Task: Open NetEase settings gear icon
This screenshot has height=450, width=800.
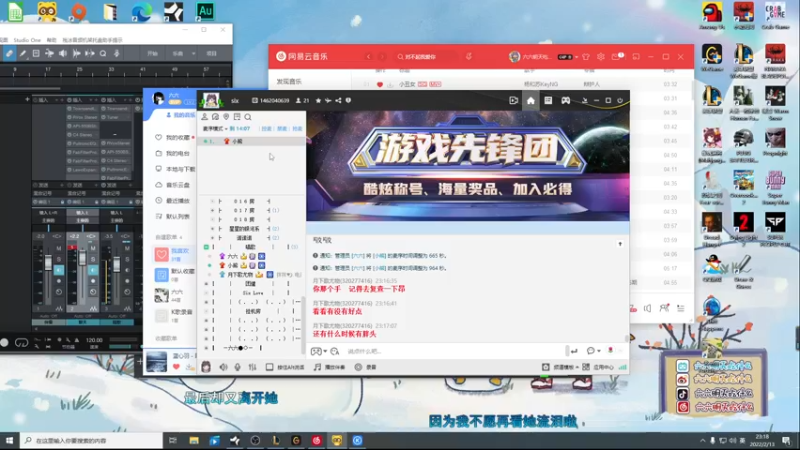Action: click(601, 57)
